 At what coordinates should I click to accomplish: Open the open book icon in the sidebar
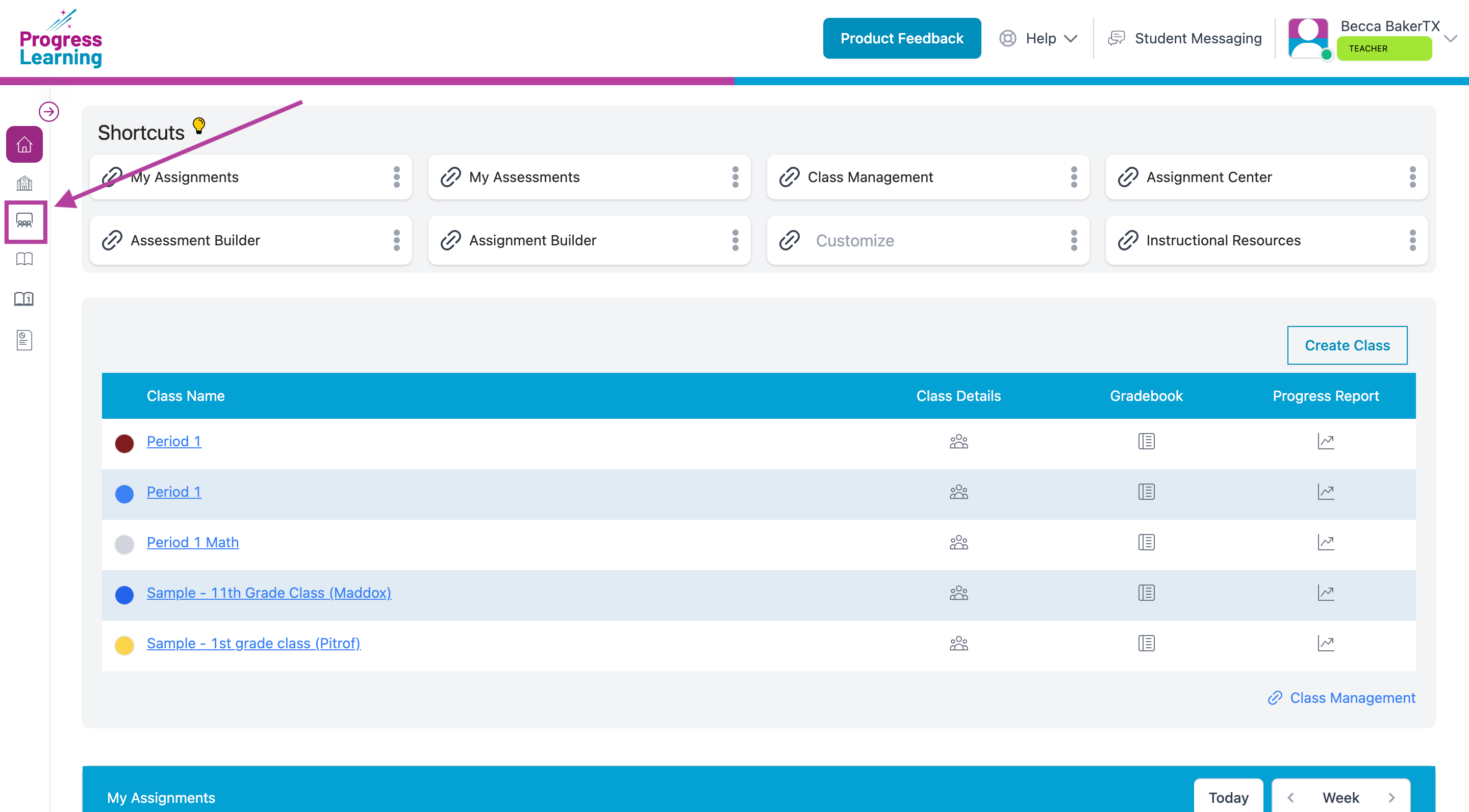24,260
